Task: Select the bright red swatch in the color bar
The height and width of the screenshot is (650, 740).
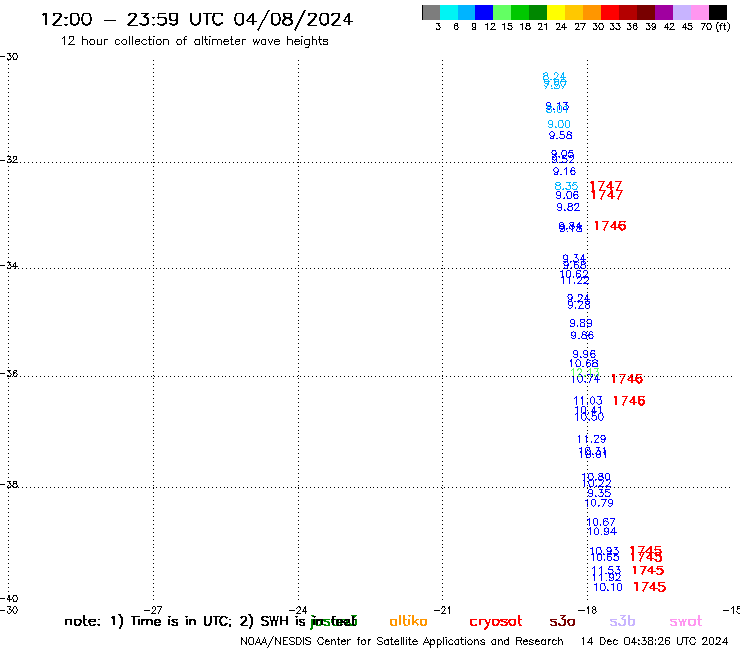Action: (x=610, y=12)
